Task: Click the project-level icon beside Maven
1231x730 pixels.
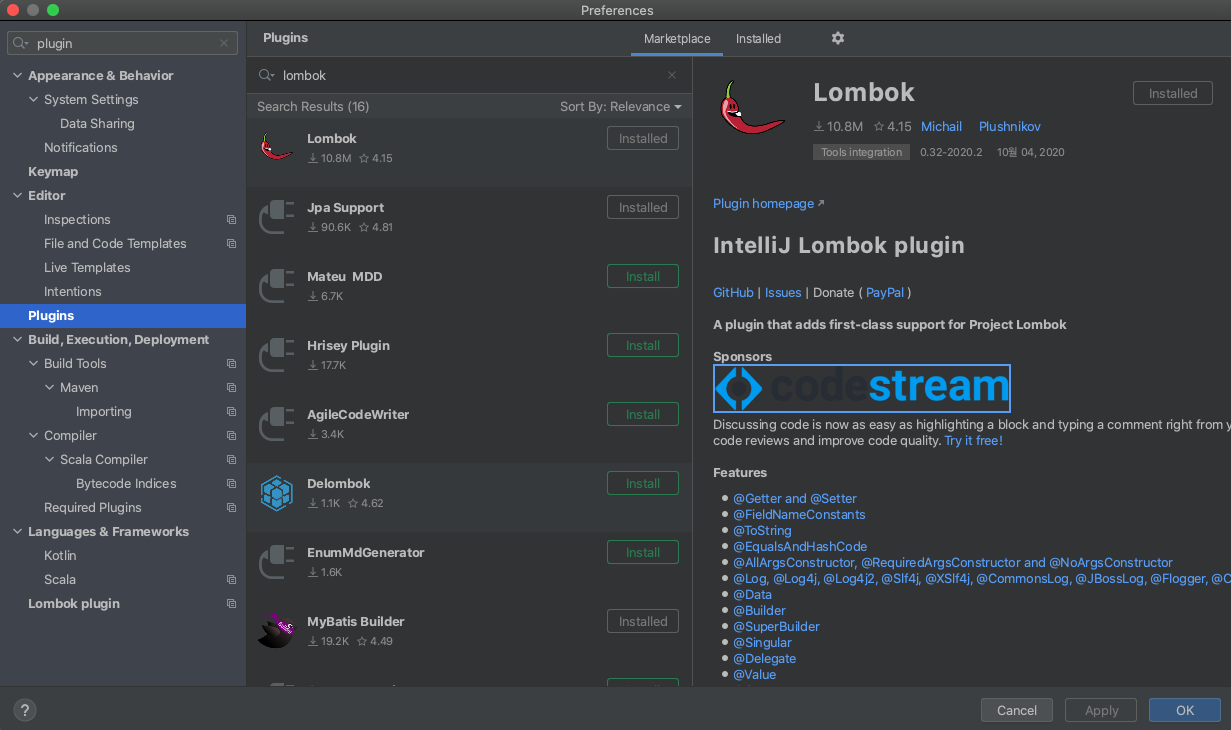Action: pyautogui.click(x=231, y=388)
